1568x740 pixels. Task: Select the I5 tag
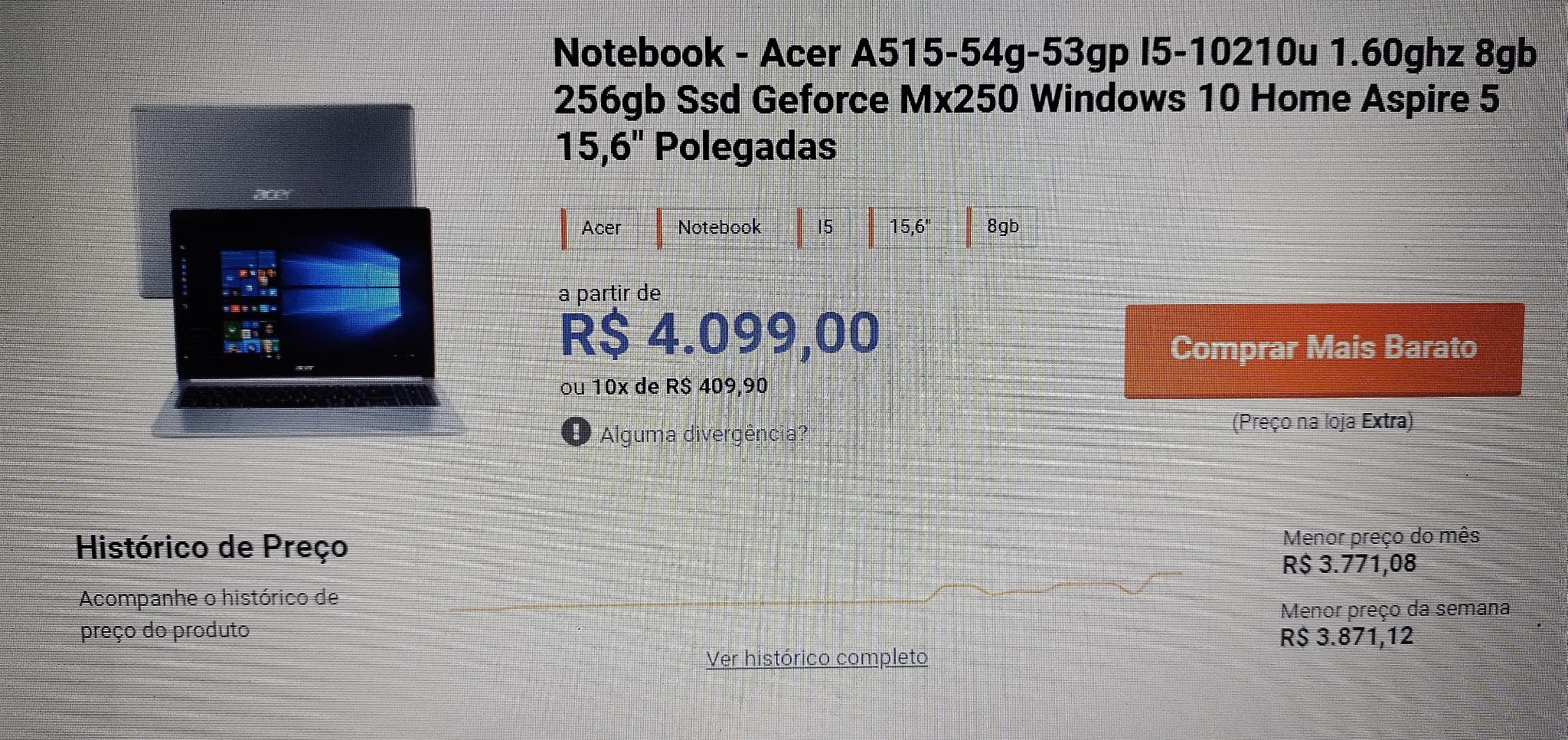pyautogui.click(x=823, y=228)
